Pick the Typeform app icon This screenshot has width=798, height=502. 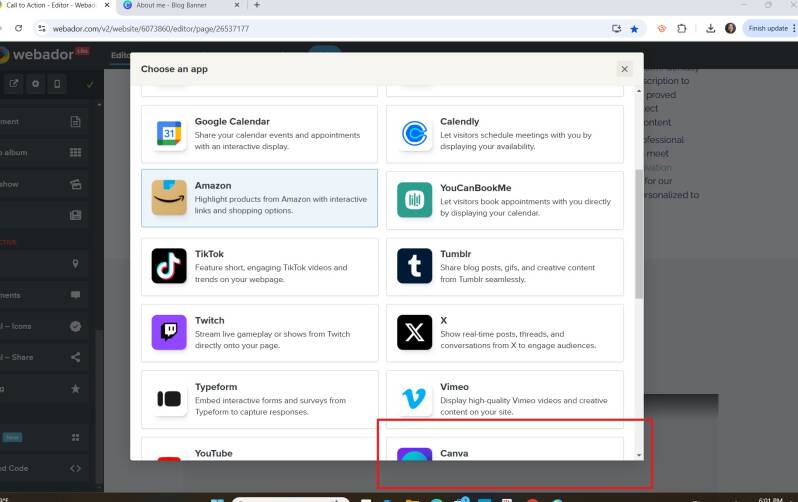[x=169, y=399]
